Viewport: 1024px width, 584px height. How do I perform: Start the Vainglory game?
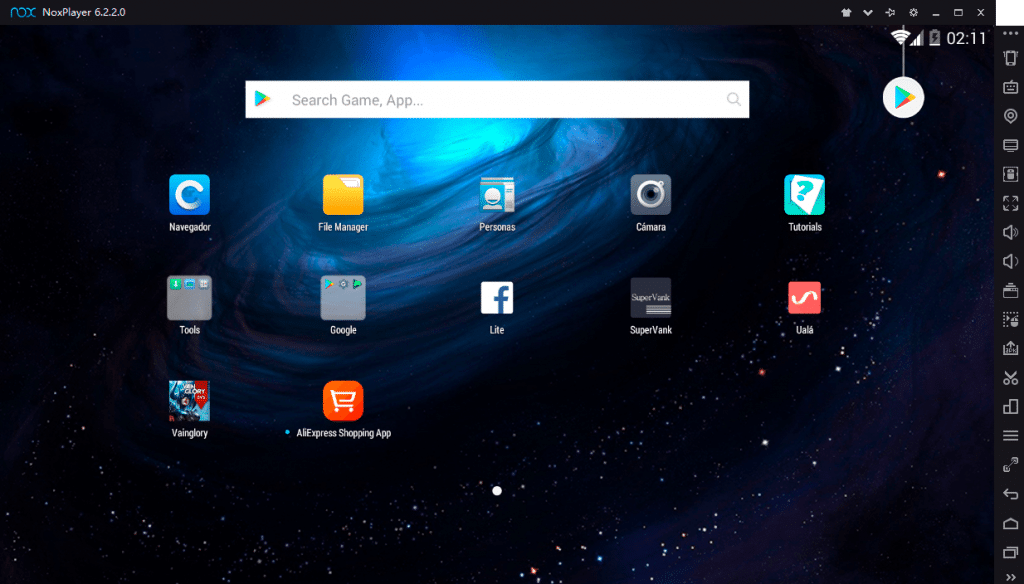[x=189, y=401]
